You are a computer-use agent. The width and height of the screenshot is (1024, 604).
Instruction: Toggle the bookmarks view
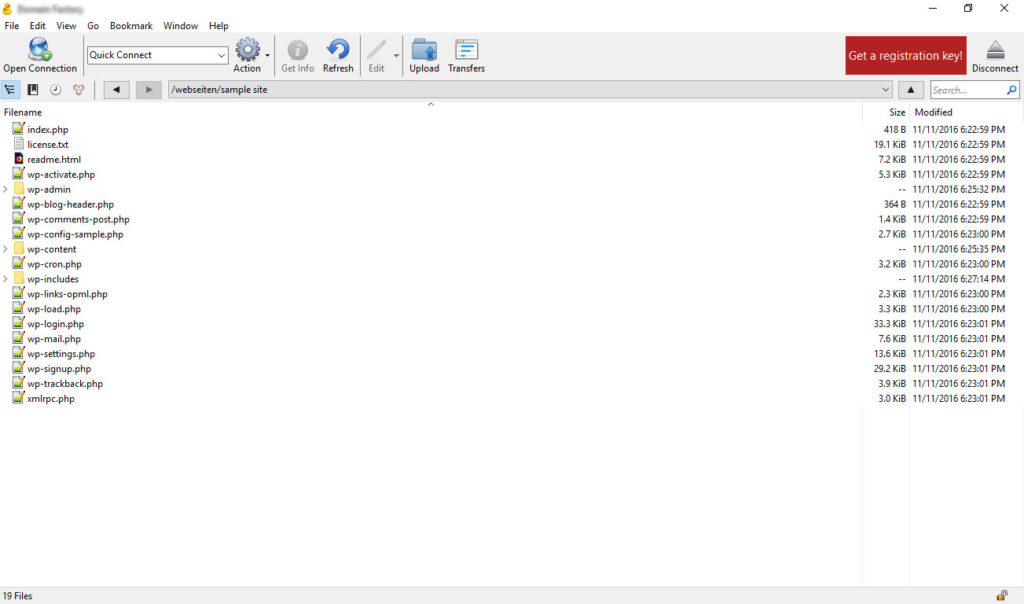[x=32, y=90]
